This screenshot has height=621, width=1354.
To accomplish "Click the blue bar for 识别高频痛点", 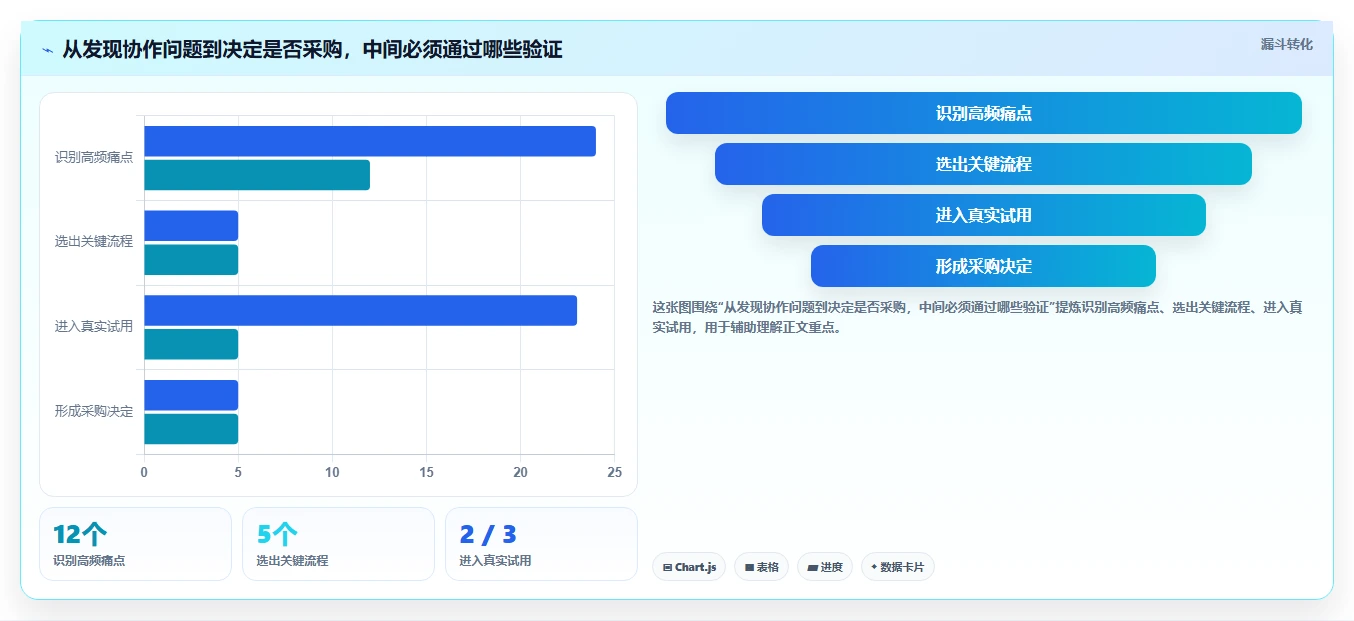I will [x=370, y=141].
